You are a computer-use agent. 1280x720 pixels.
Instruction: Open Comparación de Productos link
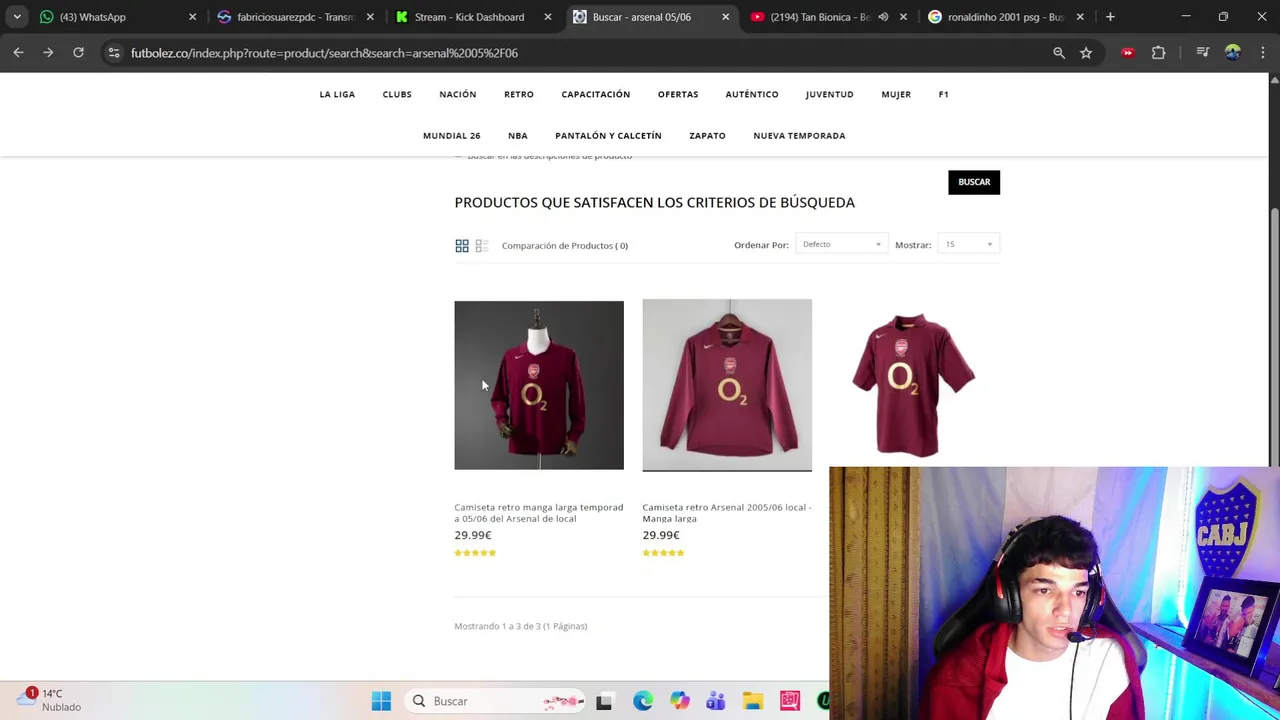coord(565,245)
